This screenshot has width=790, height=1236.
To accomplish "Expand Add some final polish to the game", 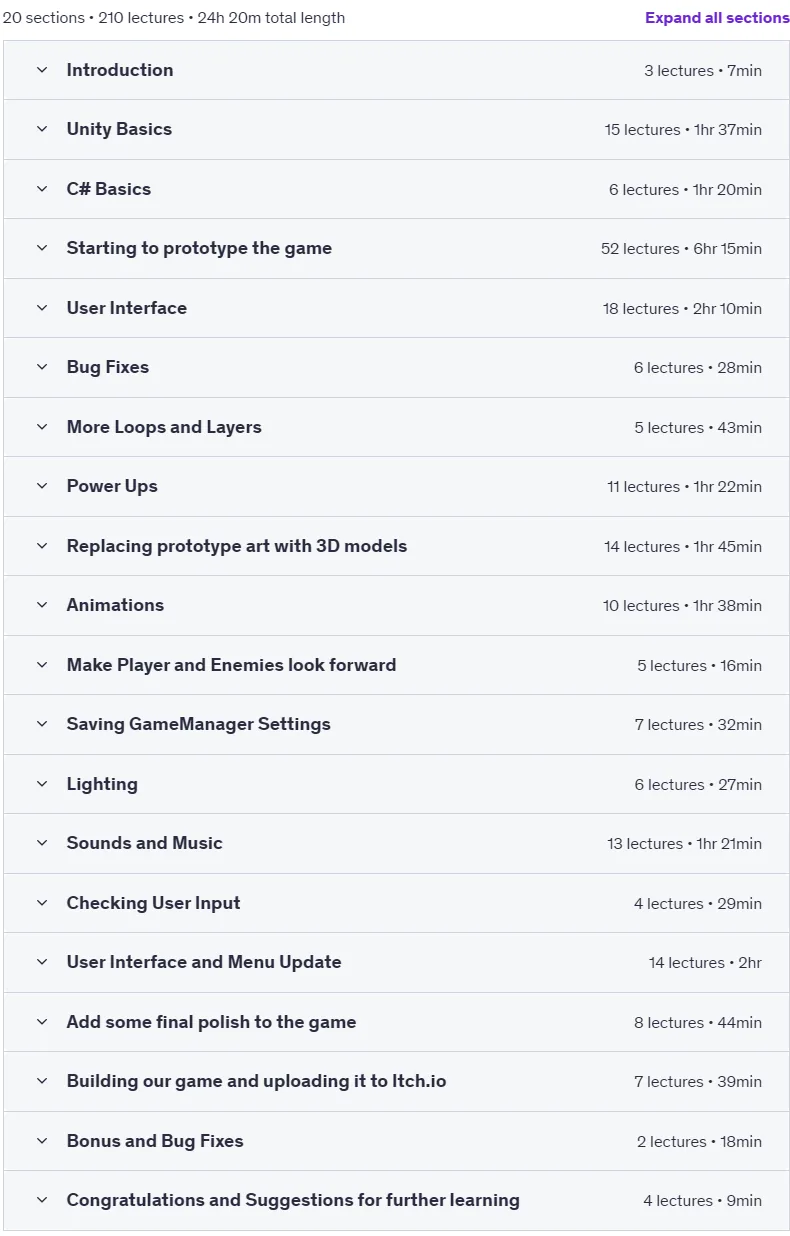I will pos(396,1022).
